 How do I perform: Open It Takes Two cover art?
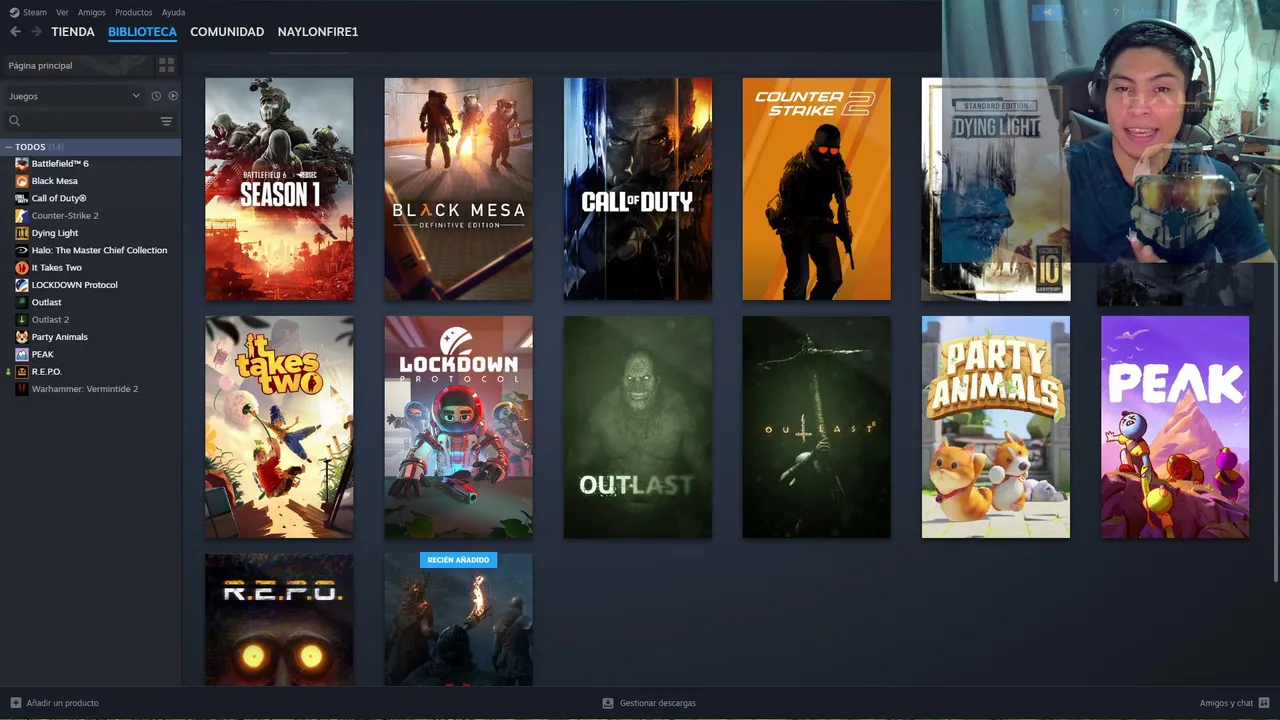(x=279, y=427)
